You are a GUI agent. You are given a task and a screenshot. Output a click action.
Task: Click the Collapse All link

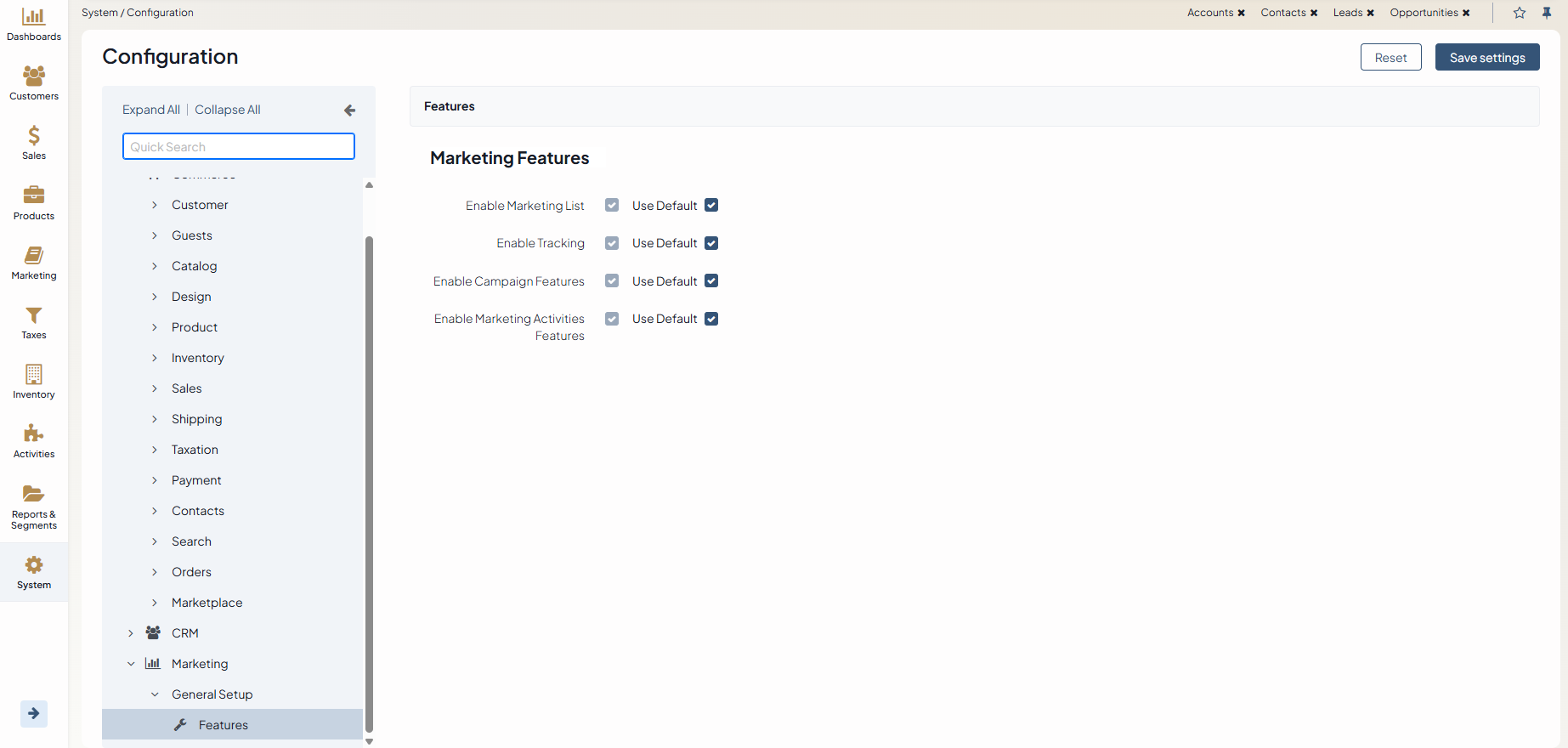point(228,110)
